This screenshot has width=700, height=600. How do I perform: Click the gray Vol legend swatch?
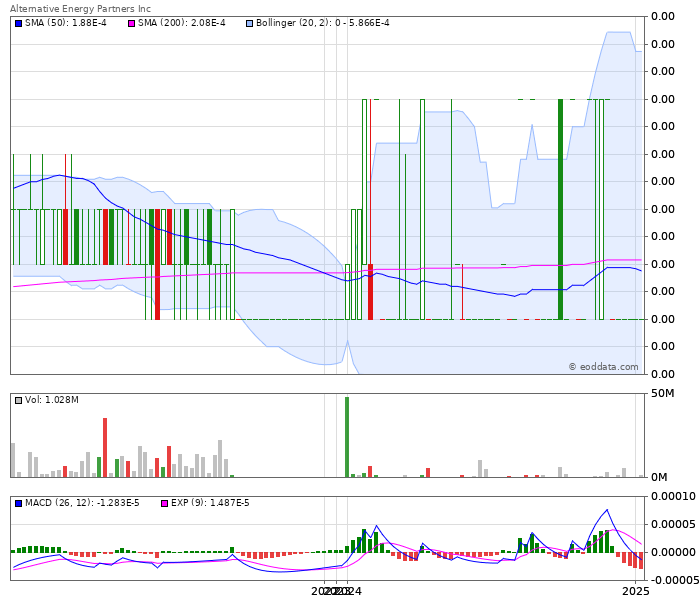[x=18, y=400]
